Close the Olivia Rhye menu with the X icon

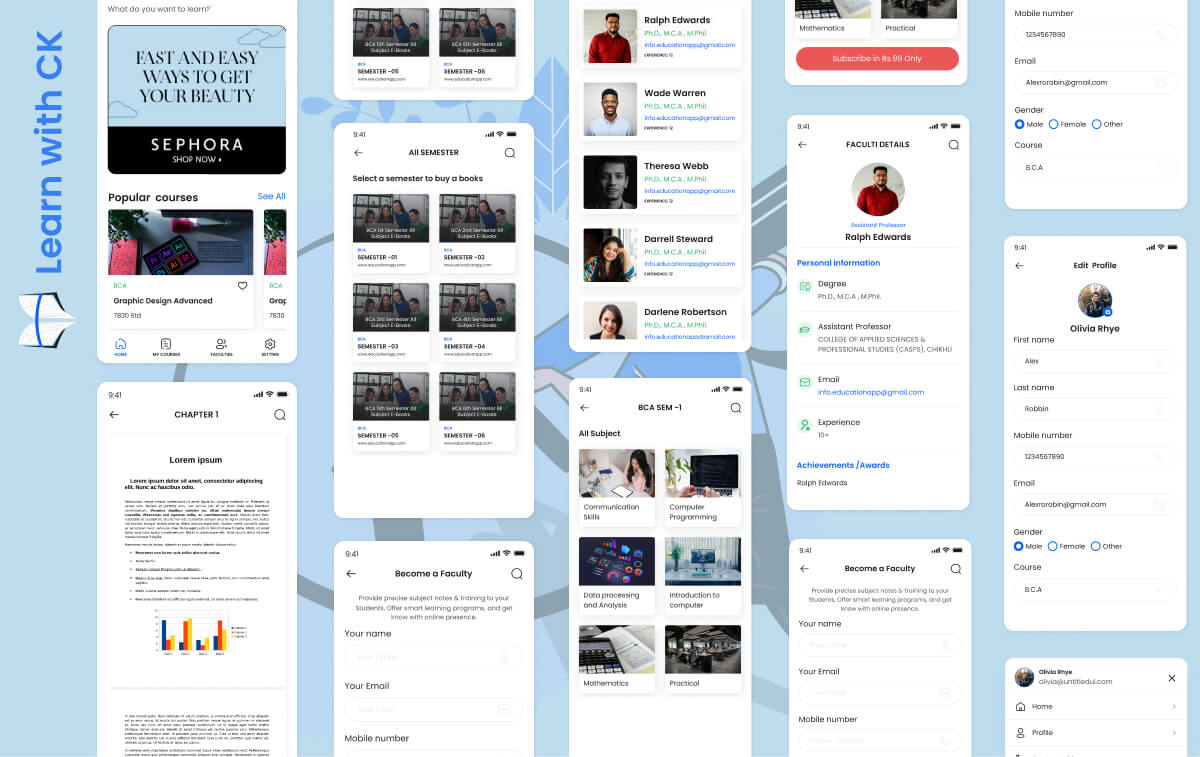point(1172,678)
